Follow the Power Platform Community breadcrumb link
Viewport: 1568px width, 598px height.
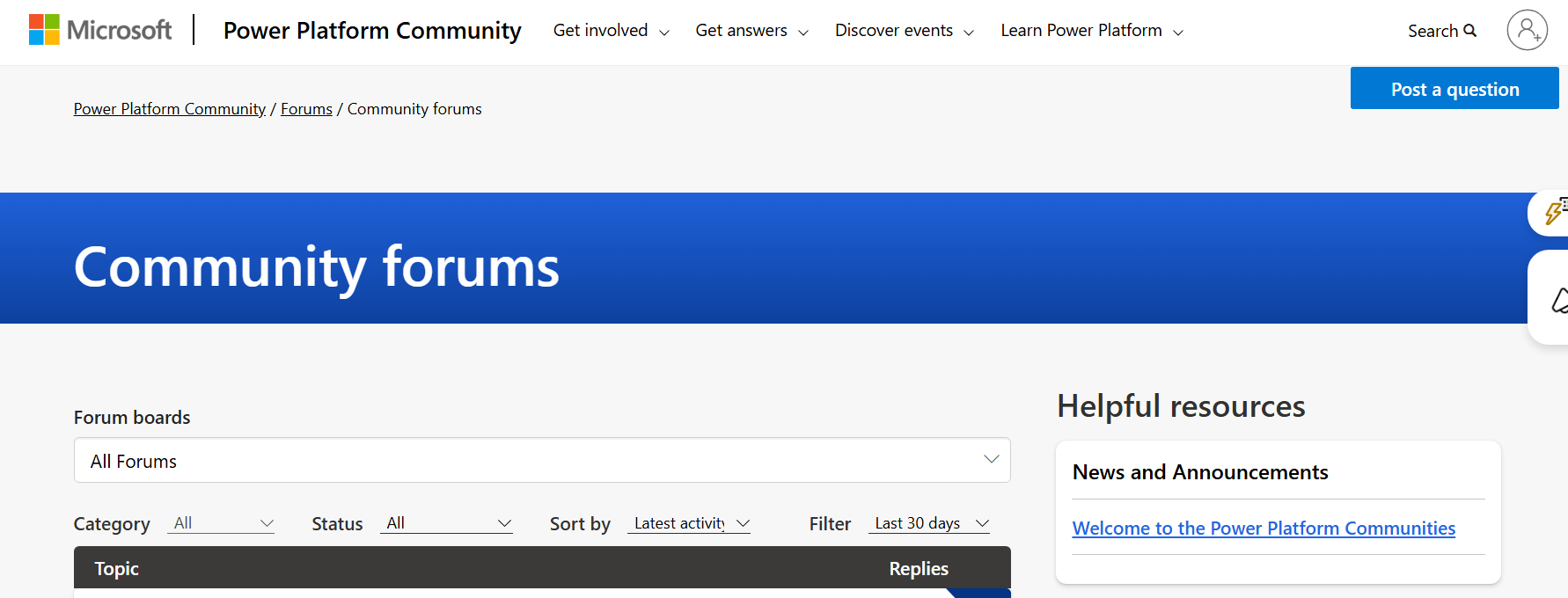coord(170,109)
